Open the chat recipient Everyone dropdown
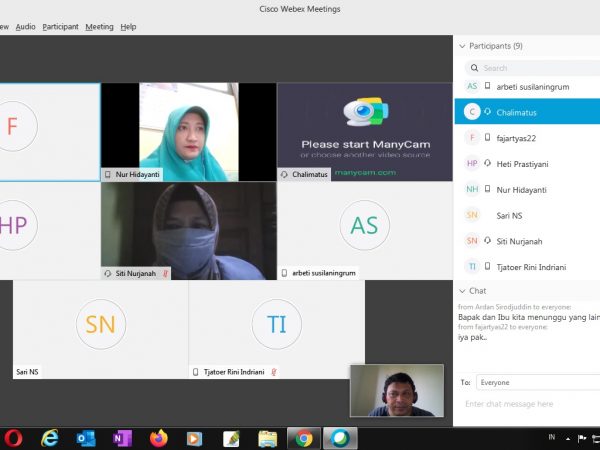 [538, 382]
